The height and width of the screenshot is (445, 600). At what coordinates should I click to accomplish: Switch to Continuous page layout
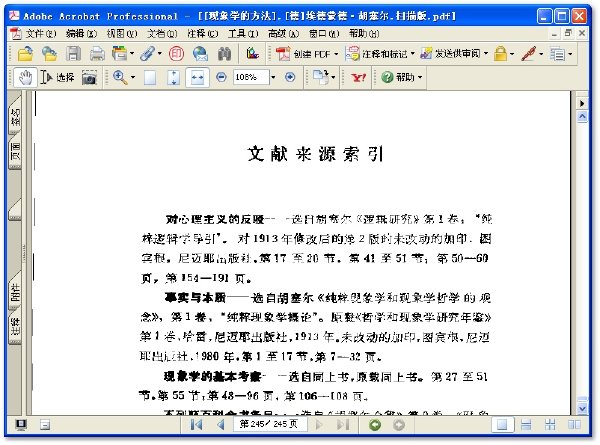point(526,425)
